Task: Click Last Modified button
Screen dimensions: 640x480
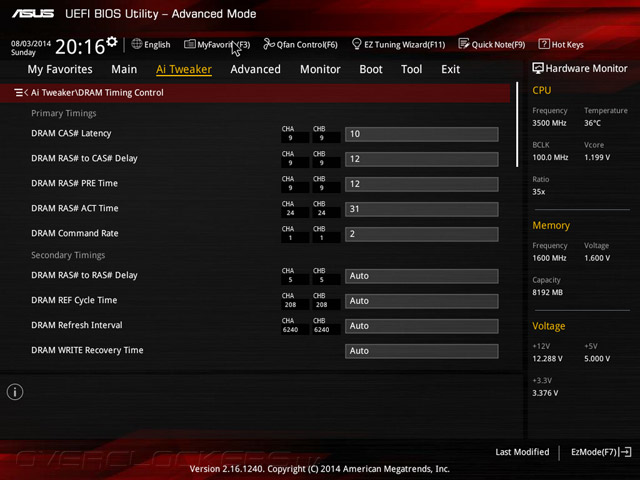Action: point(522,452)
